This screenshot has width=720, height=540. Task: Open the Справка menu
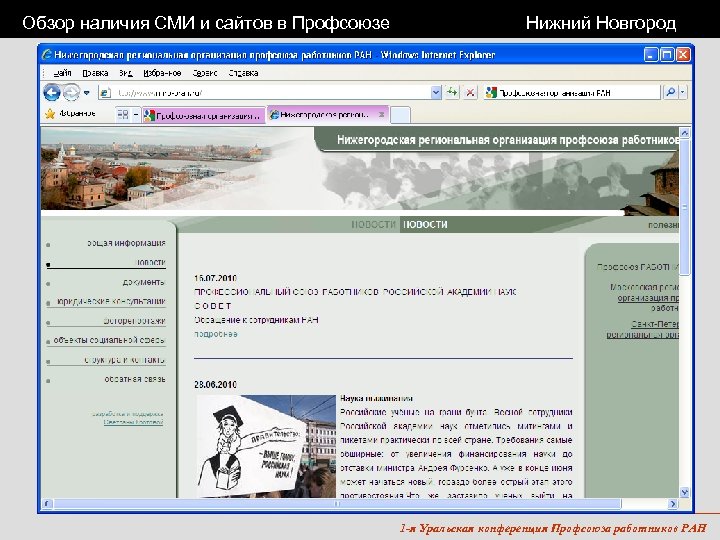(243, 73)
